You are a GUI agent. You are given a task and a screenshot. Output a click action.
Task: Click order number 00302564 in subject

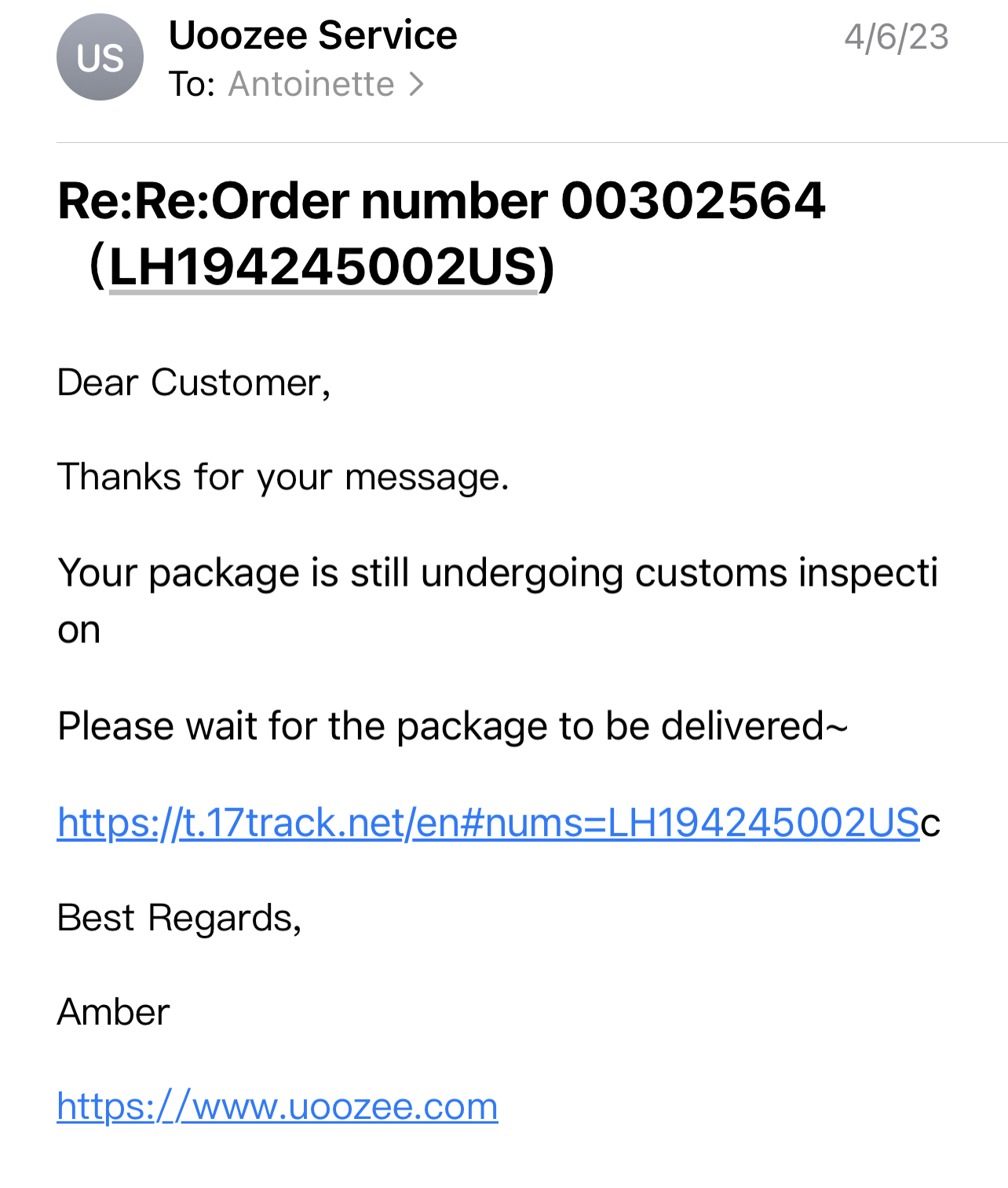(692, 201)
